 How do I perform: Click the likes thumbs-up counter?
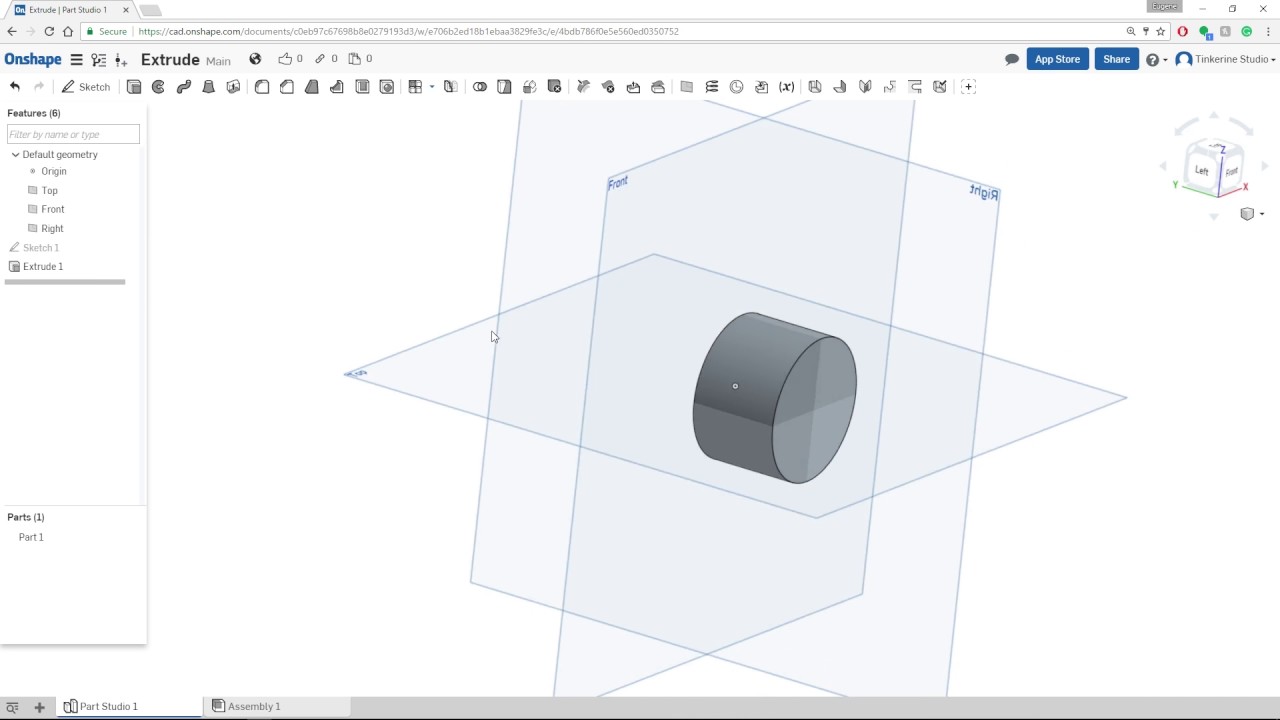290,59
